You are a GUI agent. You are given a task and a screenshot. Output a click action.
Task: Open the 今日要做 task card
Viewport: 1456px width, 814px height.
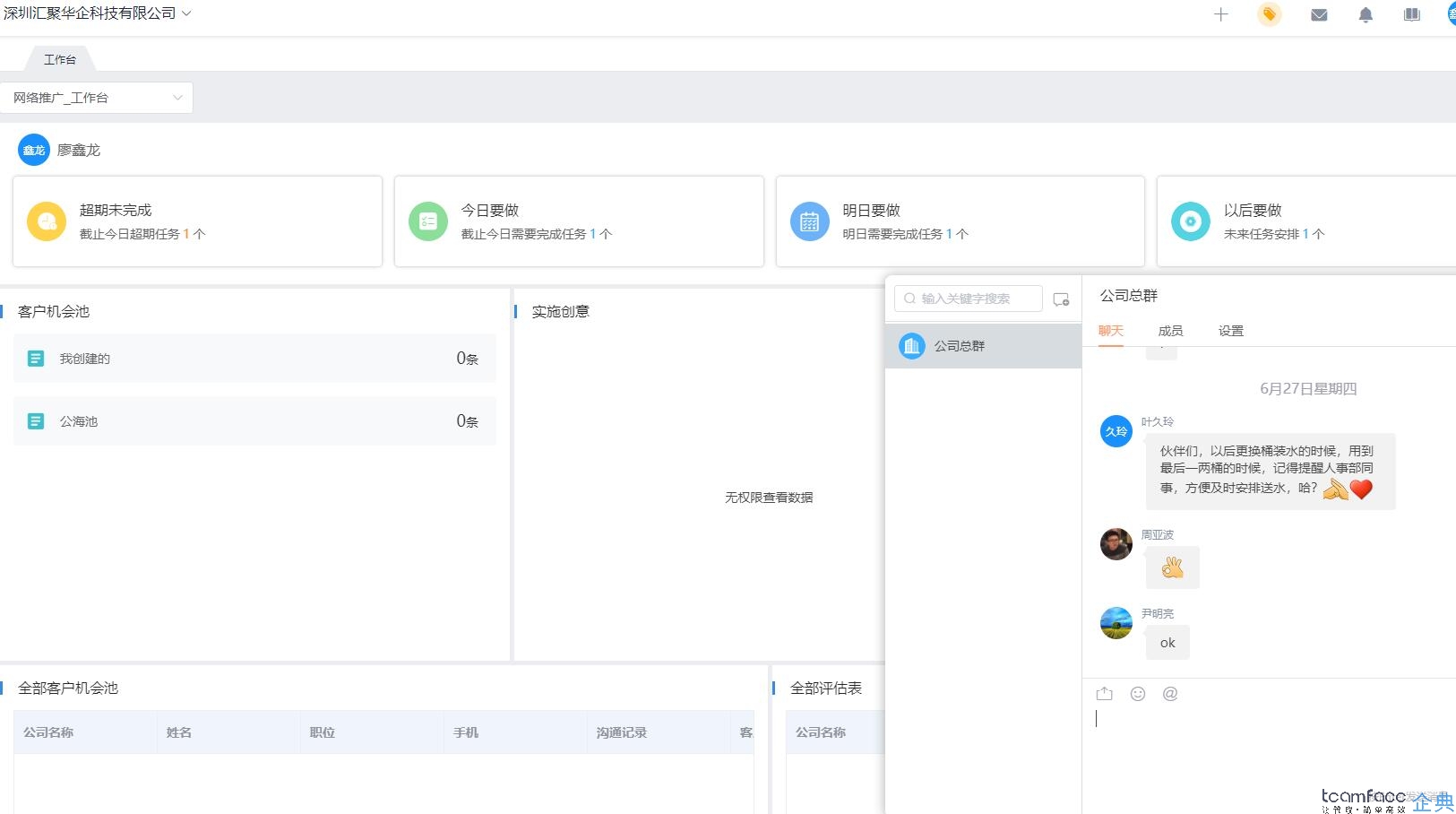point(579,221)
